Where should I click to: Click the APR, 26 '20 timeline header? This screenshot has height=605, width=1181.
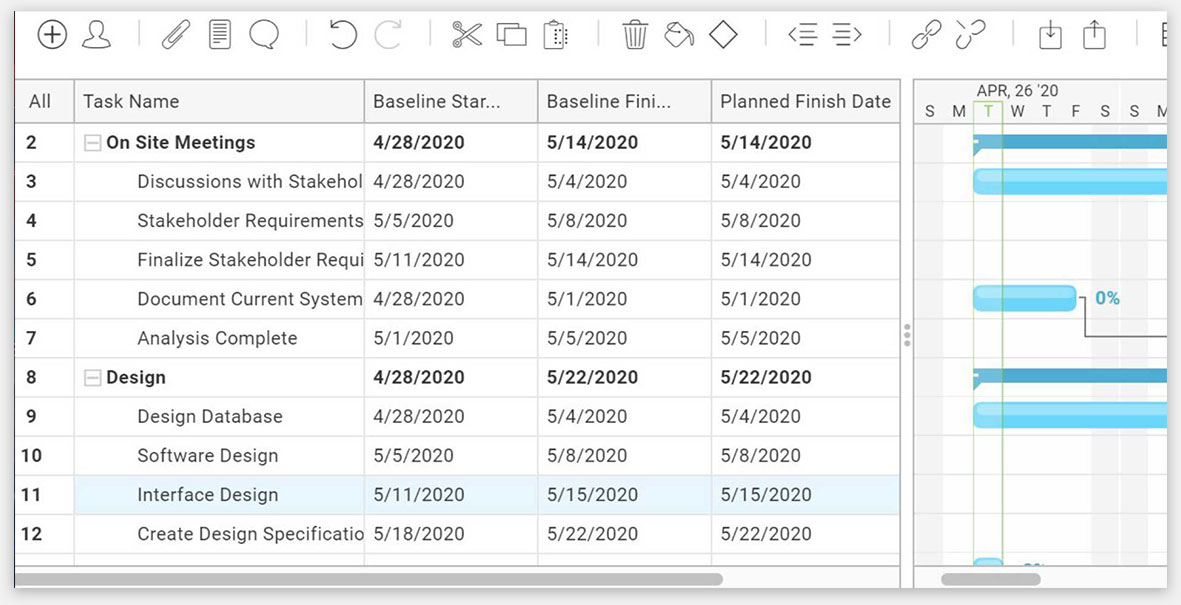click(1018, 91)
